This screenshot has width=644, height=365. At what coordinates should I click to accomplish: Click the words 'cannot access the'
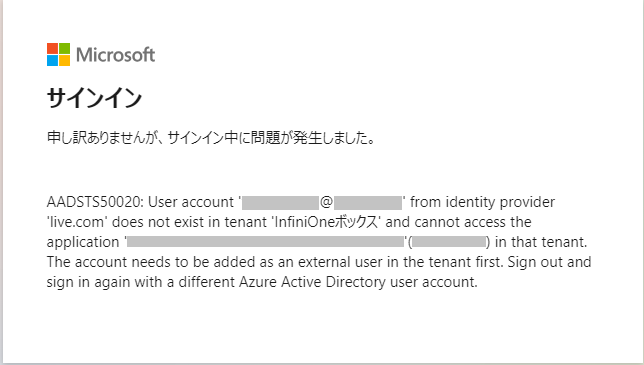[473, 222]
